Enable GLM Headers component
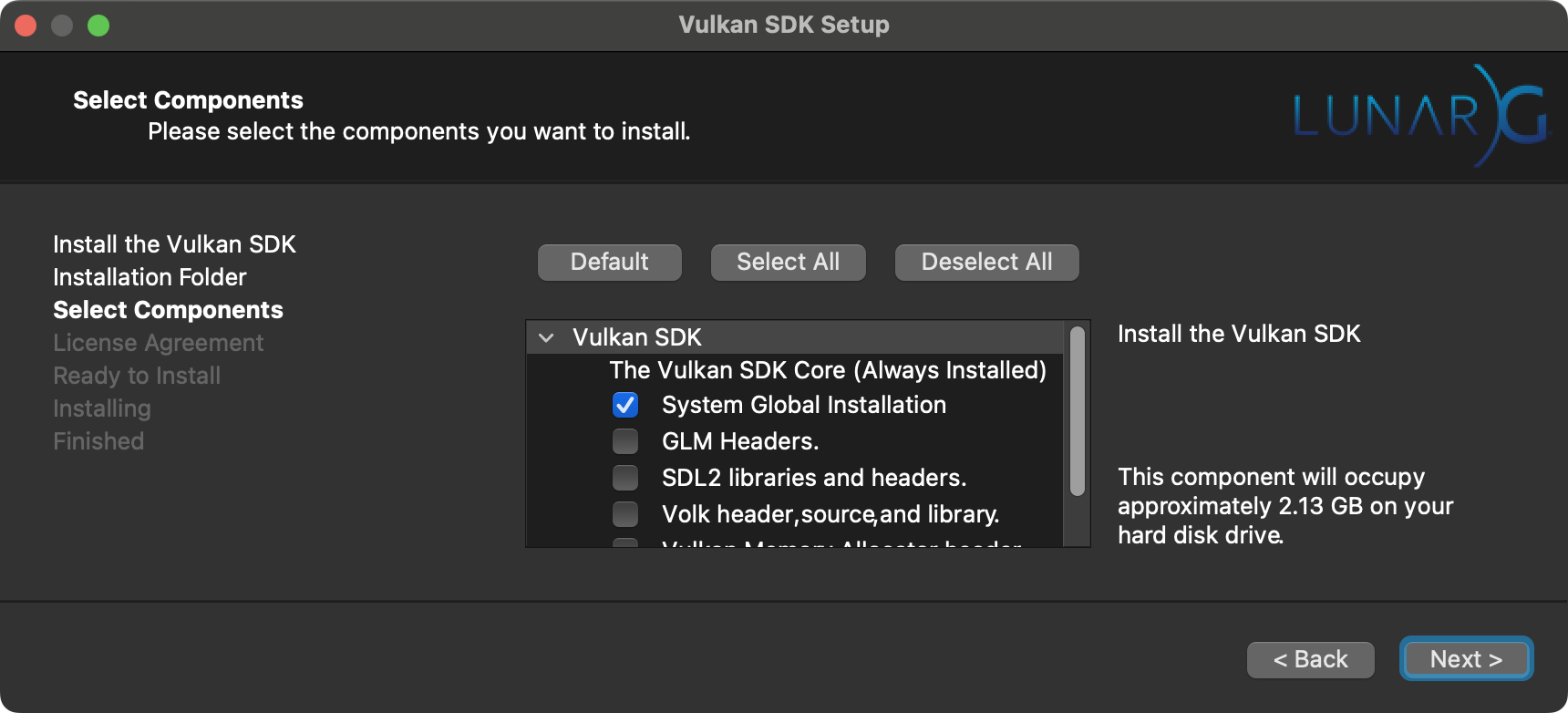 (x=625, y=441)
